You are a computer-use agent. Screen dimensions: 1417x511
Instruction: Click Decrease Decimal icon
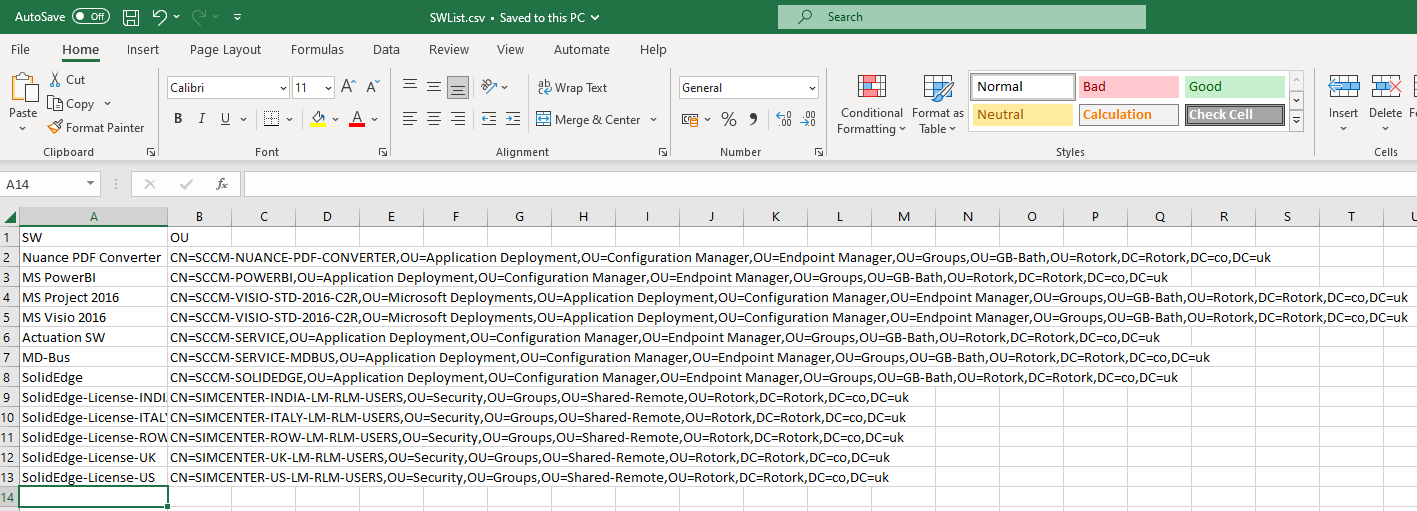pyautogui.click(x=807, y=119)
